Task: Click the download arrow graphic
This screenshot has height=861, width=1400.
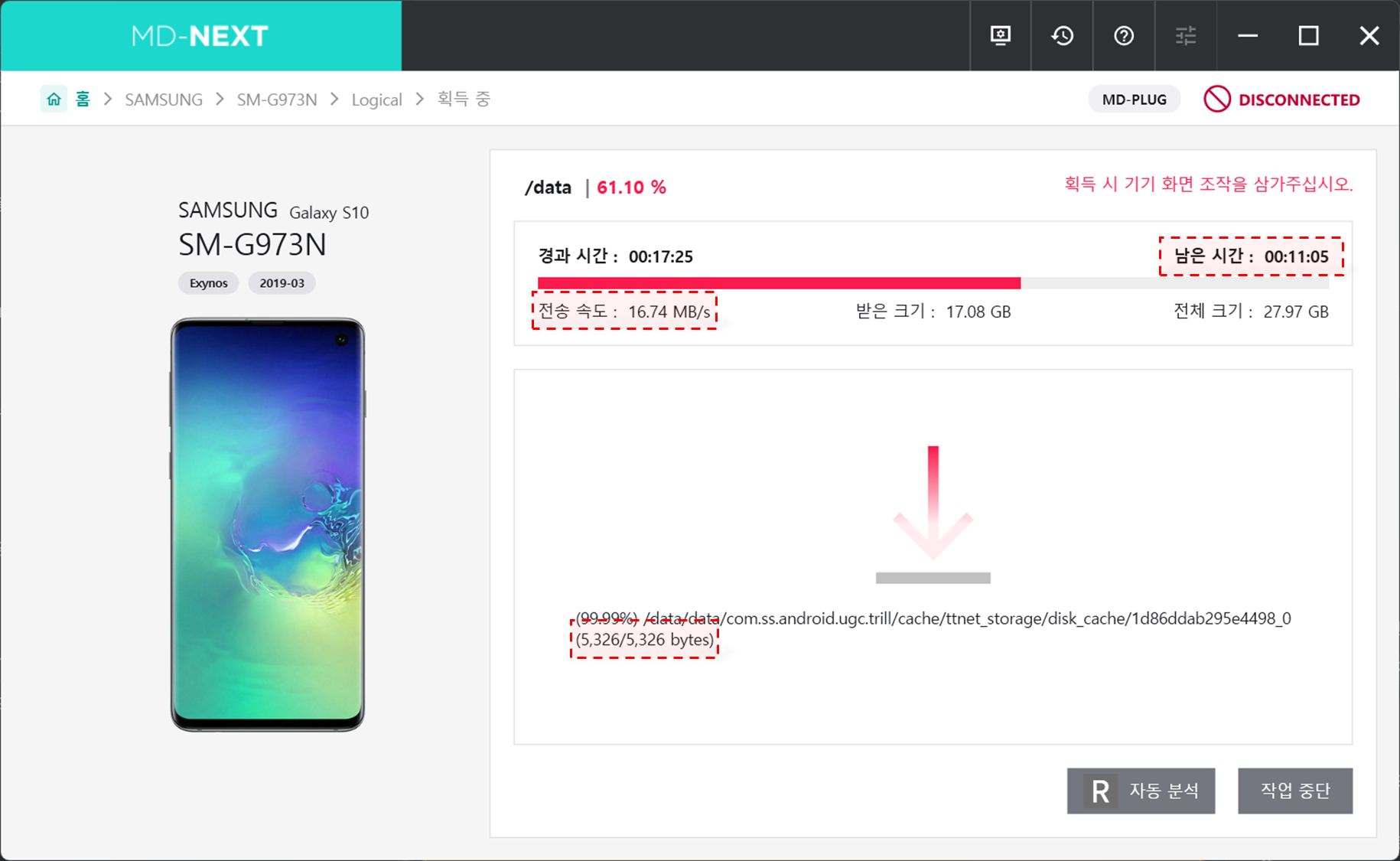Action: pos(933,514)
